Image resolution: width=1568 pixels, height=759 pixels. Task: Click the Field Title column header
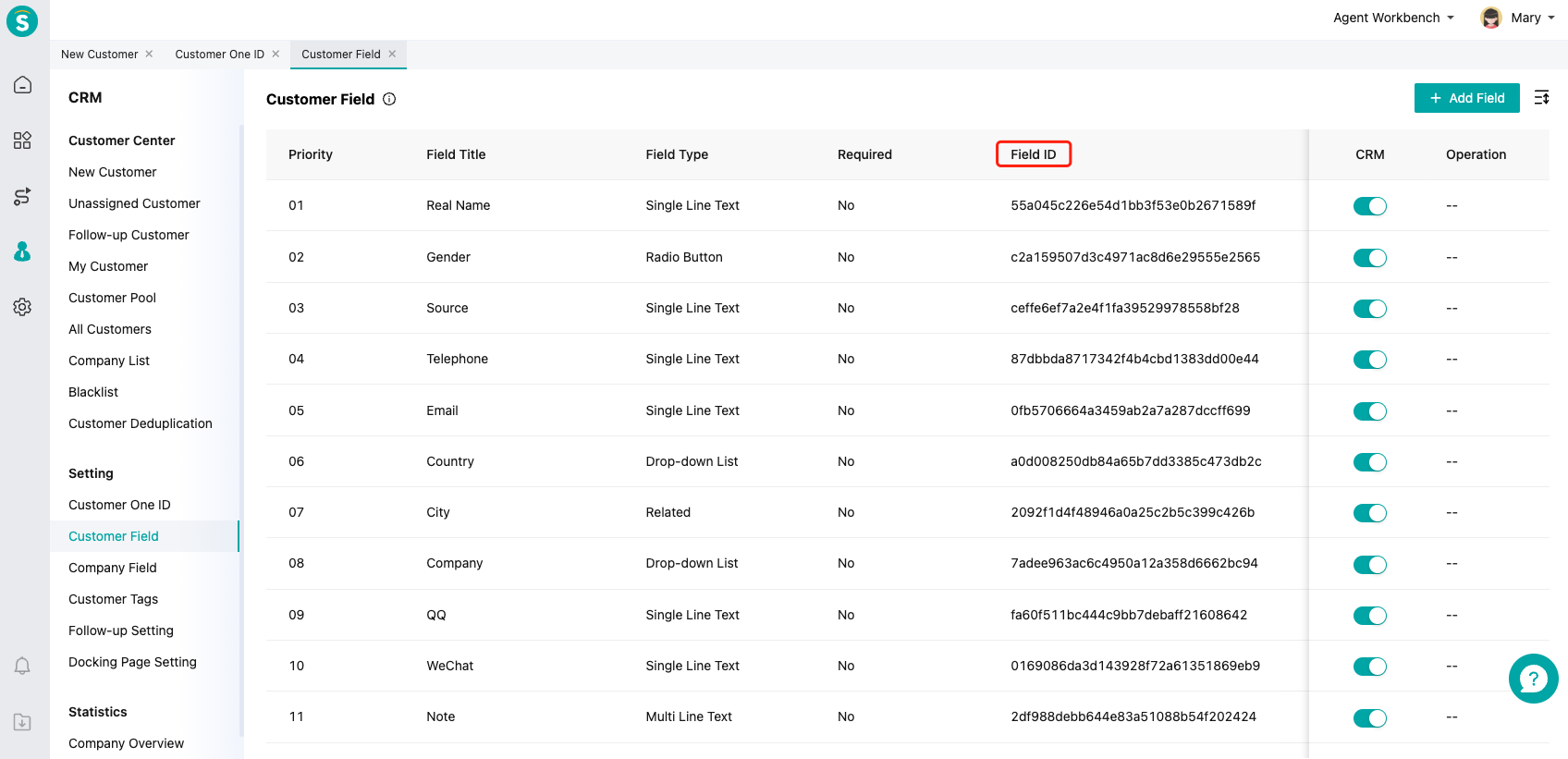point(456,154)
